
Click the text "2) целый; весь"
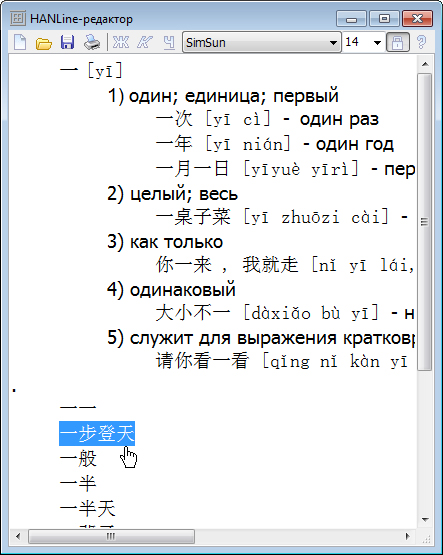tap(173, 194)
